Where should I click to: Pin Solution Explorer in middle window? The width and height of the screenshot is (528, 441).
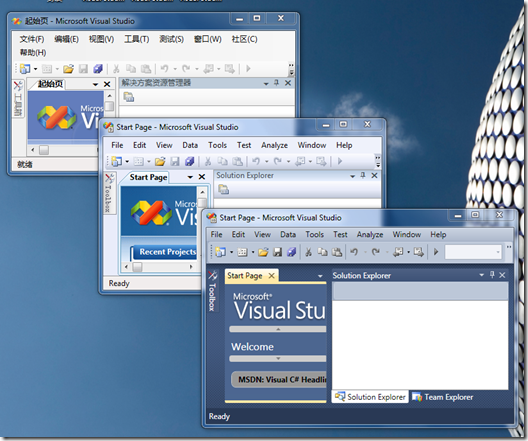coord(363,175)
